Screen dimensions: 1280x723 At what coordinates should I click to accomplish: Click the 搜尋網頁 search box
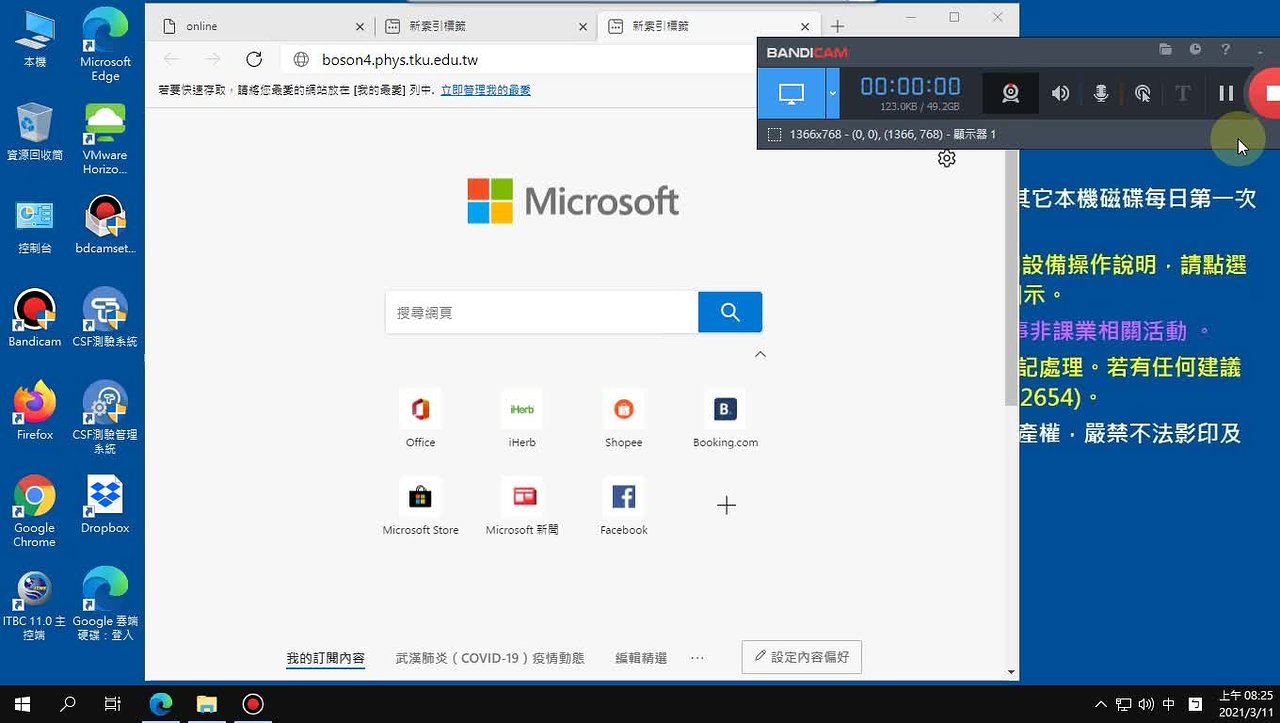pos(541,312)
